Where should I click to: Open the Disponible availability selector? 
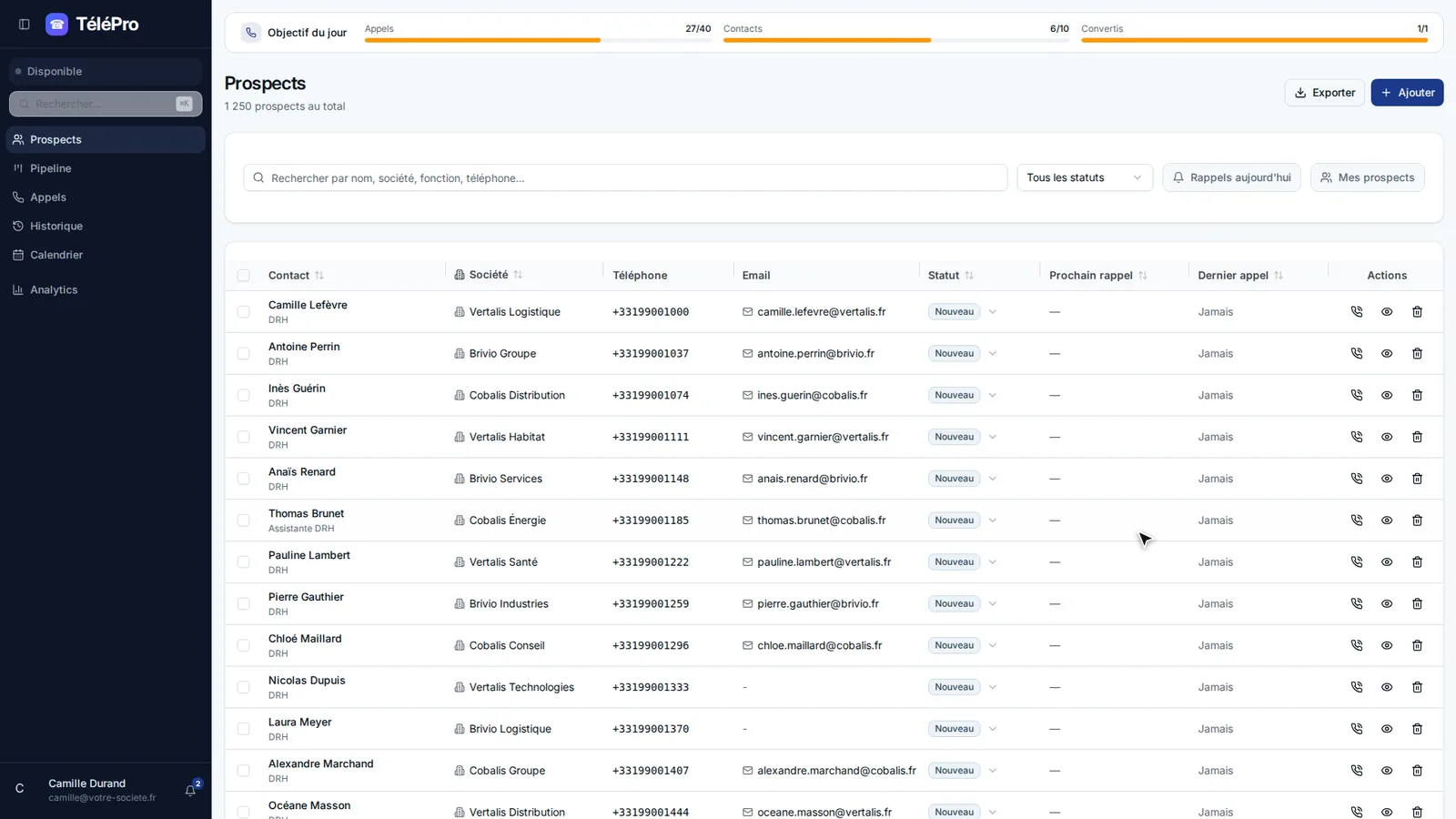[x=106, y=71]
